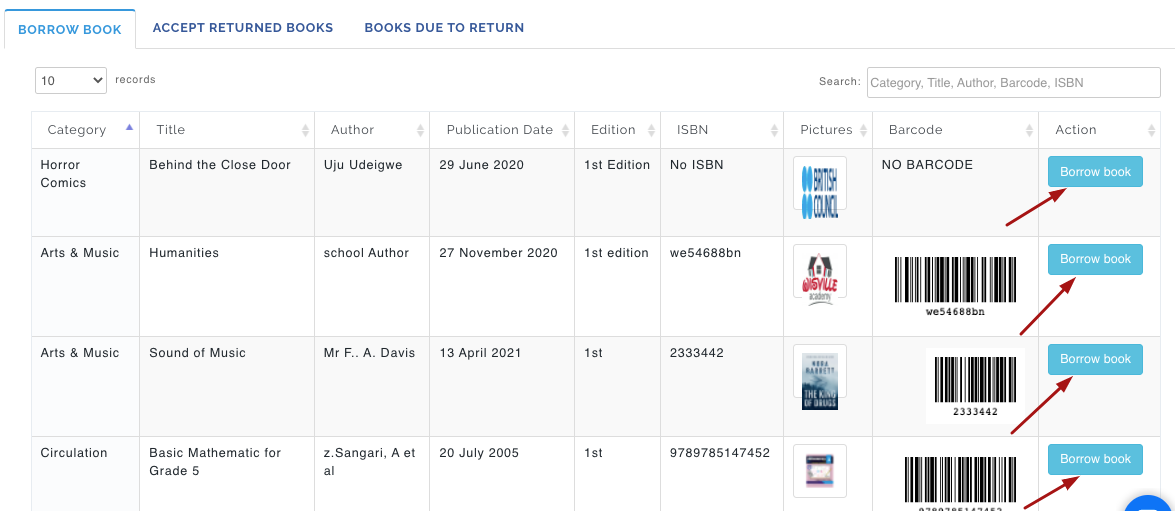The width and height of the screenshot is (1175, 511).
Task: Borrow Basic Mathematic for Grade 5
Action: [x=1095, y=459]
